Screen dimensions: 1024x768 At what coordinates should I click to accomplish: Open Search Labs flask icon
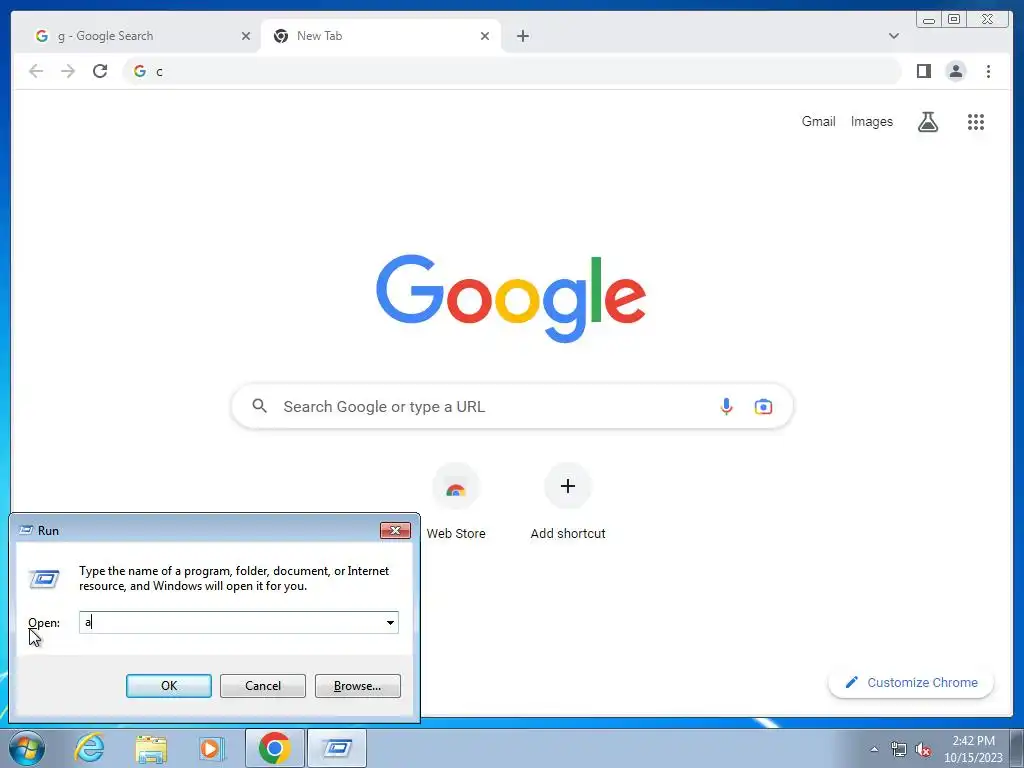click(x=928, y=121)
